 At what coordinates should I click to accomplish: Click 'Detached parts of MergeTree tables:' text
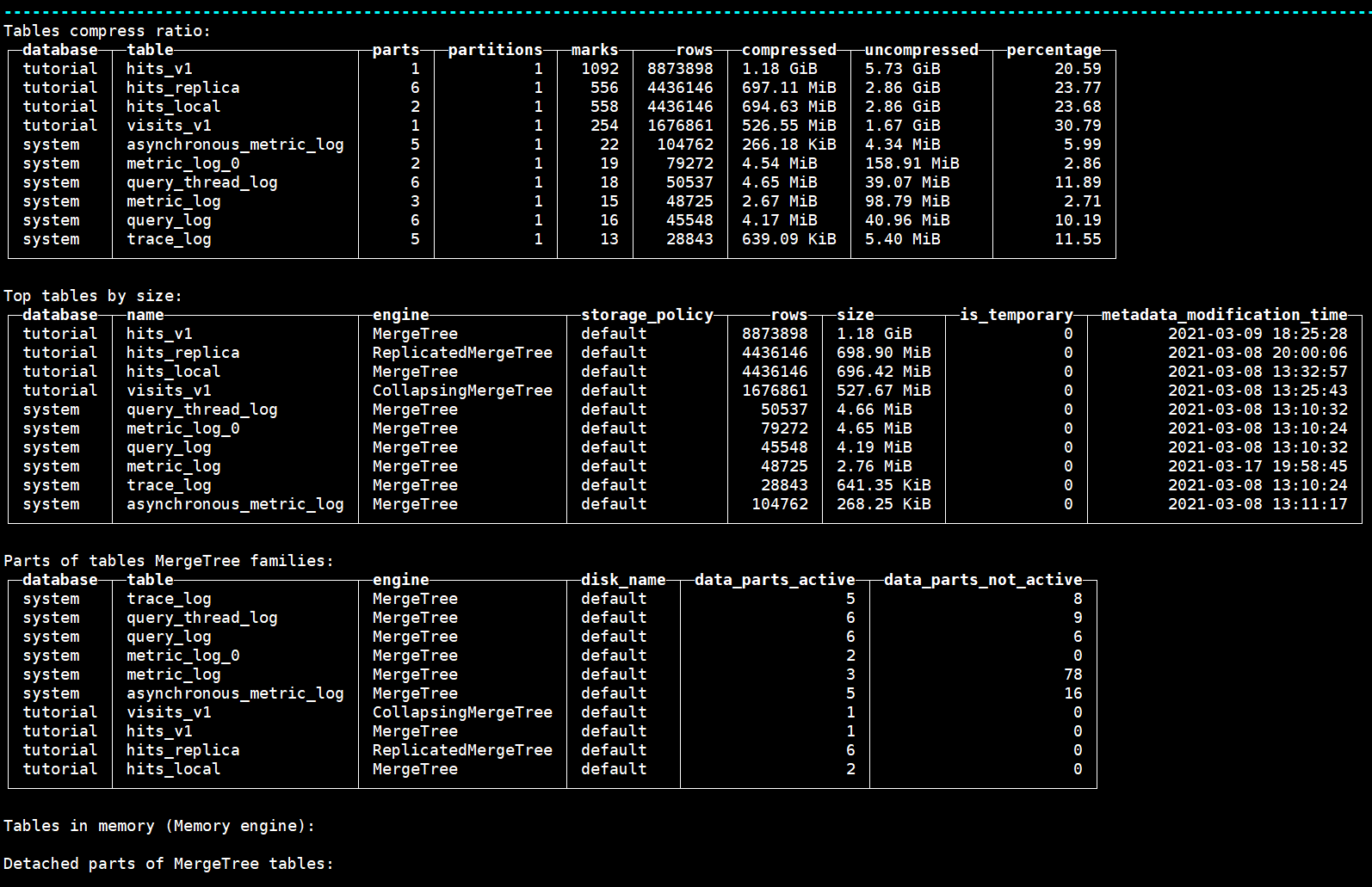[168, 864]
